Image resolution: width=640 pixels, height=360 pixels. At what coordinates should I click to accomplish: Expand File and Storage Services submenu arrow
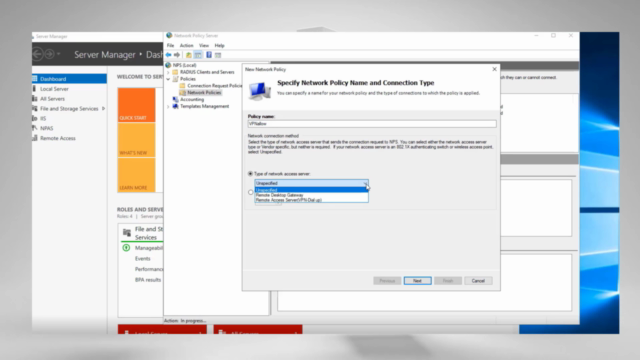coord(103,109)
